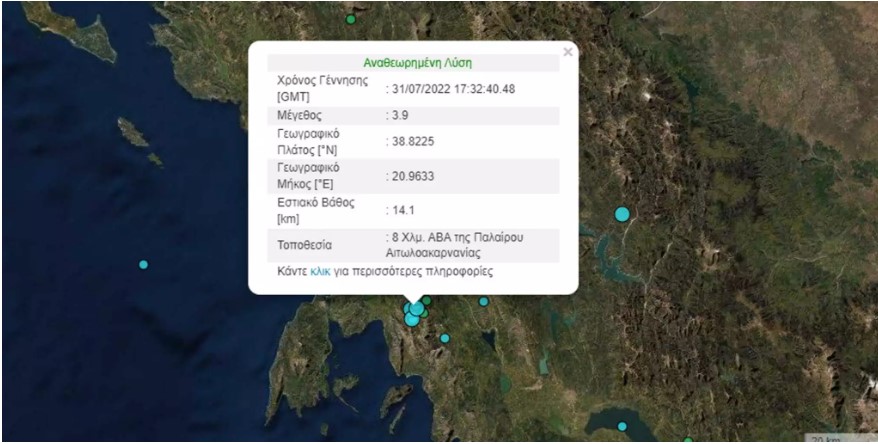Select the lone cyan marker in the open sea

[143, 264]
